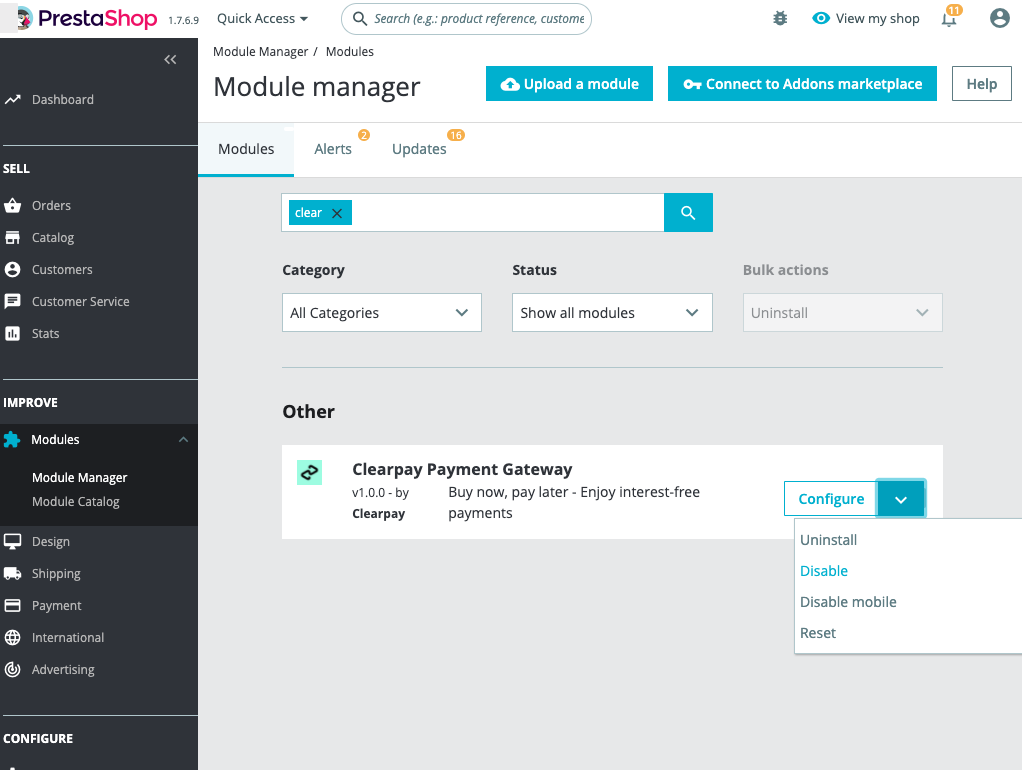The image size is (1022, 770).
Task: Click the International globe icon
Action: click(x=12, y=637)
